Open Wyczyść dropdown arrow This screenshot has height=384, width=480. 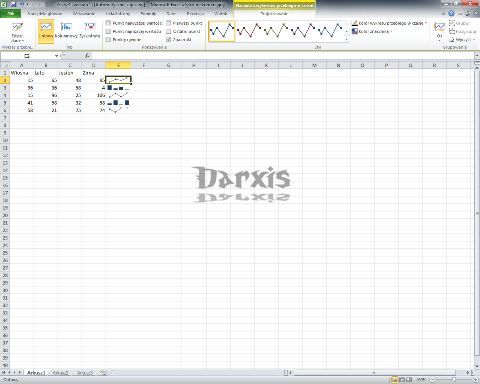pos(474,40)
